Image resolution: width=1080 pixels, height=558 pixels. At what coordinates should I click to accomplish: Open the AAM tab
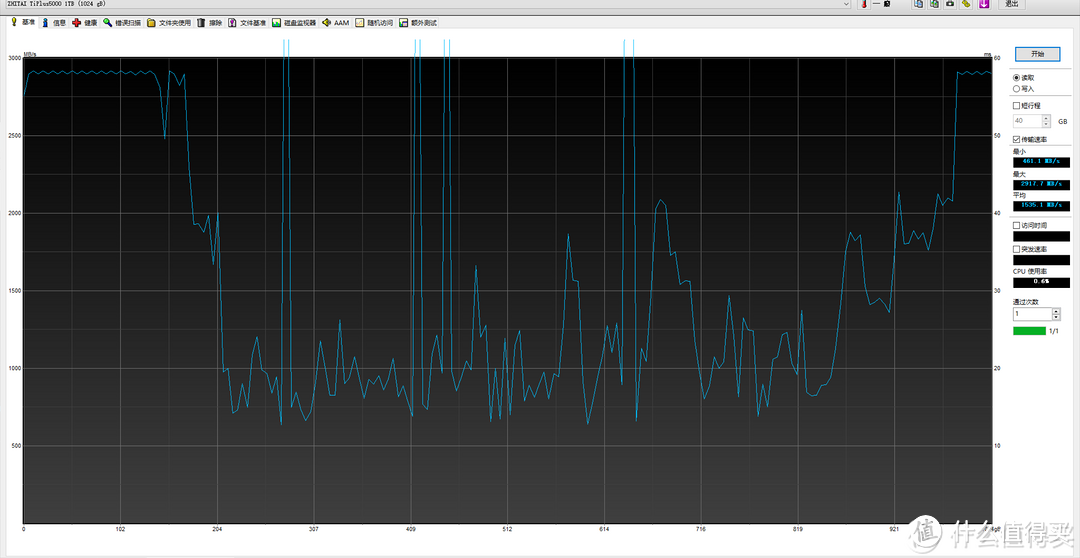point(335,23)
